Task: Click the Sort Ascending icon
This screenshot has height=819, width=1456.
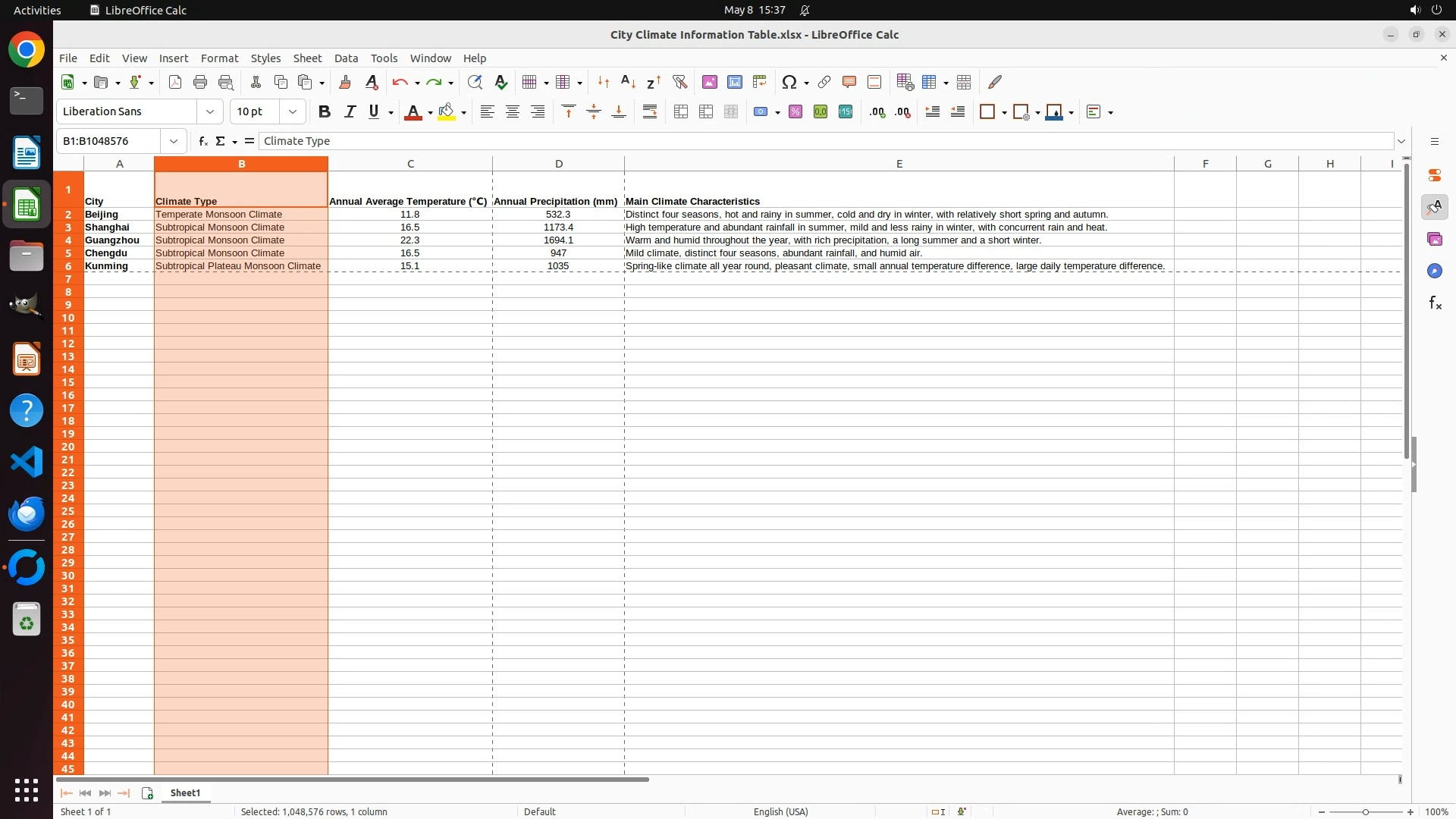Action: [x=628, y=82]
